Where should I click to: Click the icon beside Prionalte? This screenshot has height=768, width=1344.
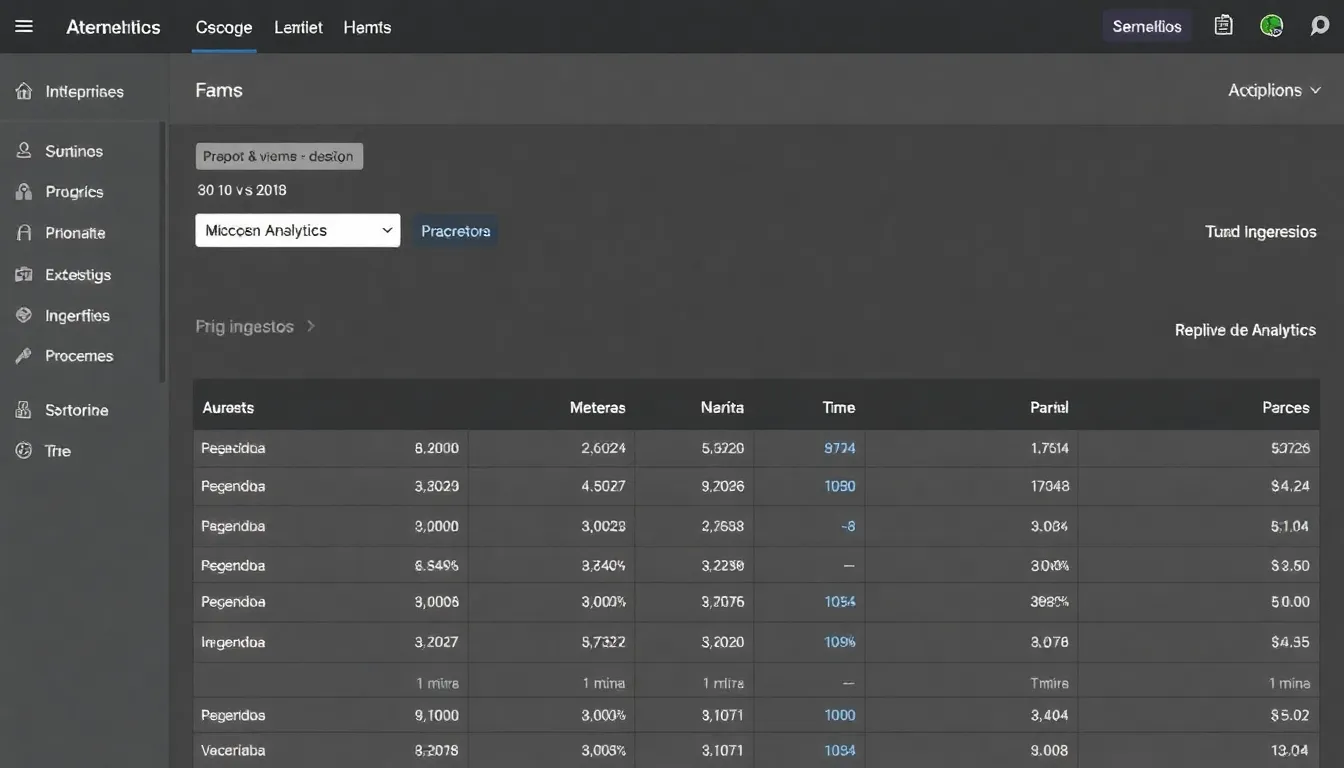(x=24, y=232)
